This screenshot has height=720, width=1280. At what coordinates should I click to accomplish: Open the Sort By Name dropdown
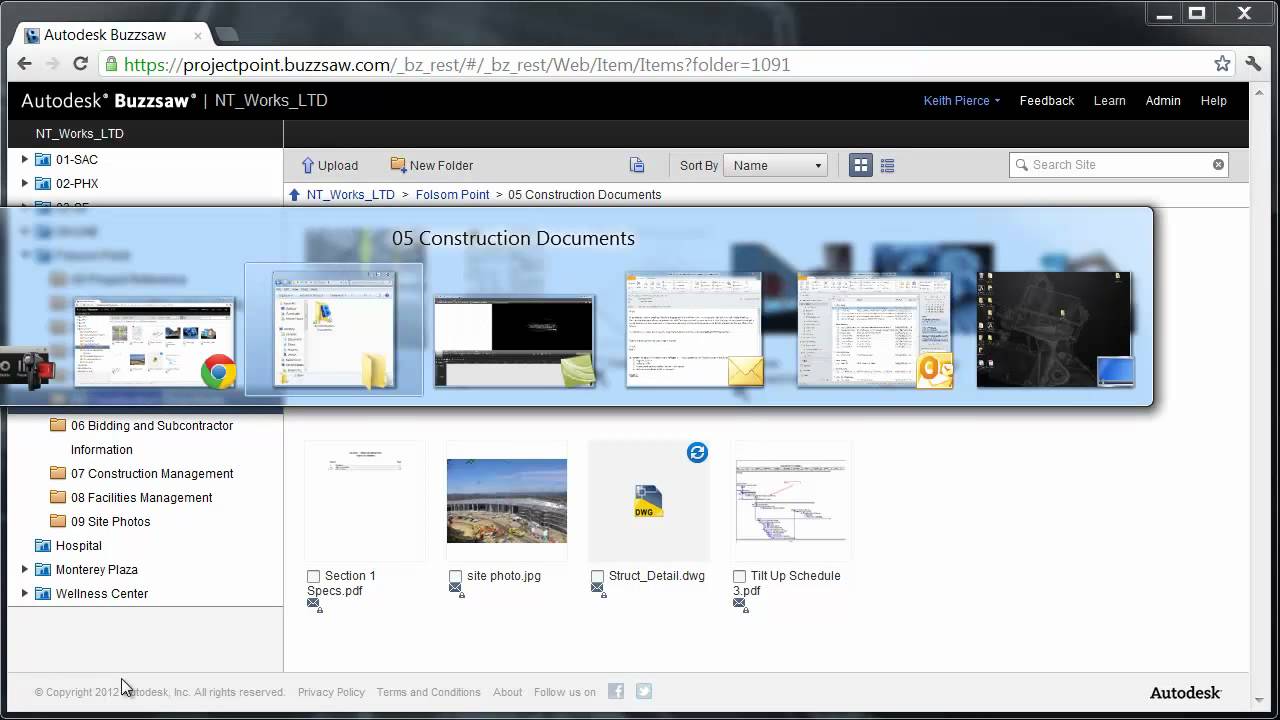click(x=776, y=165)
